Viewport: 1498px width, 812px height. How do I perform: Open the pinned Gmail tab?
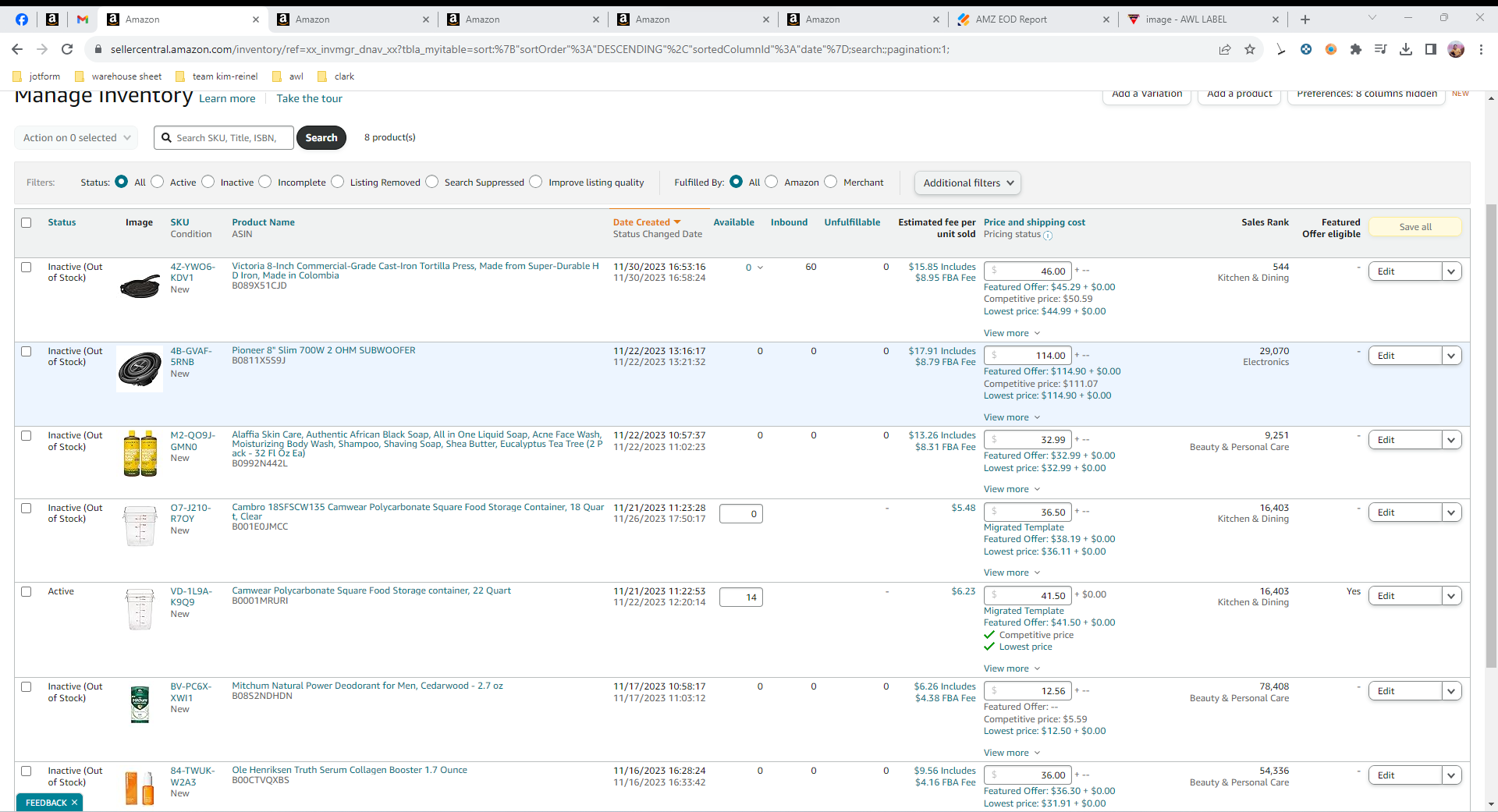pyautogui.click(x=83, y=20)
